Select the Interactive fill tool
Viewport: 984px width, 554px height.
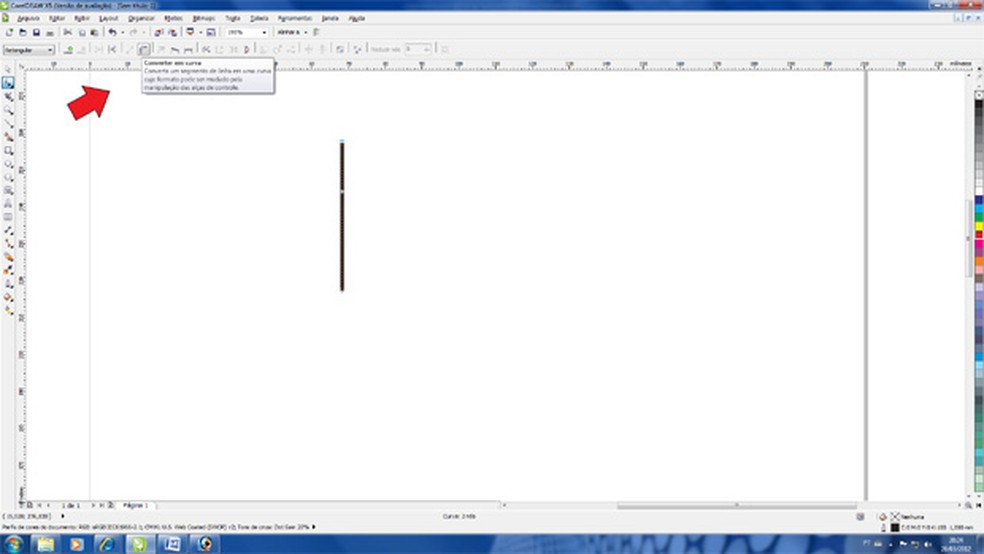8,311
